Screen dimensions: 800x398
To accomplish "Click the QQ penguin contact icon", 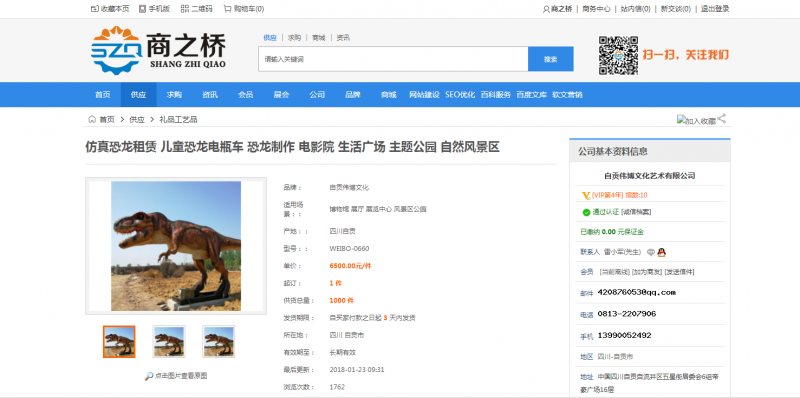I will tap(662, 252).
